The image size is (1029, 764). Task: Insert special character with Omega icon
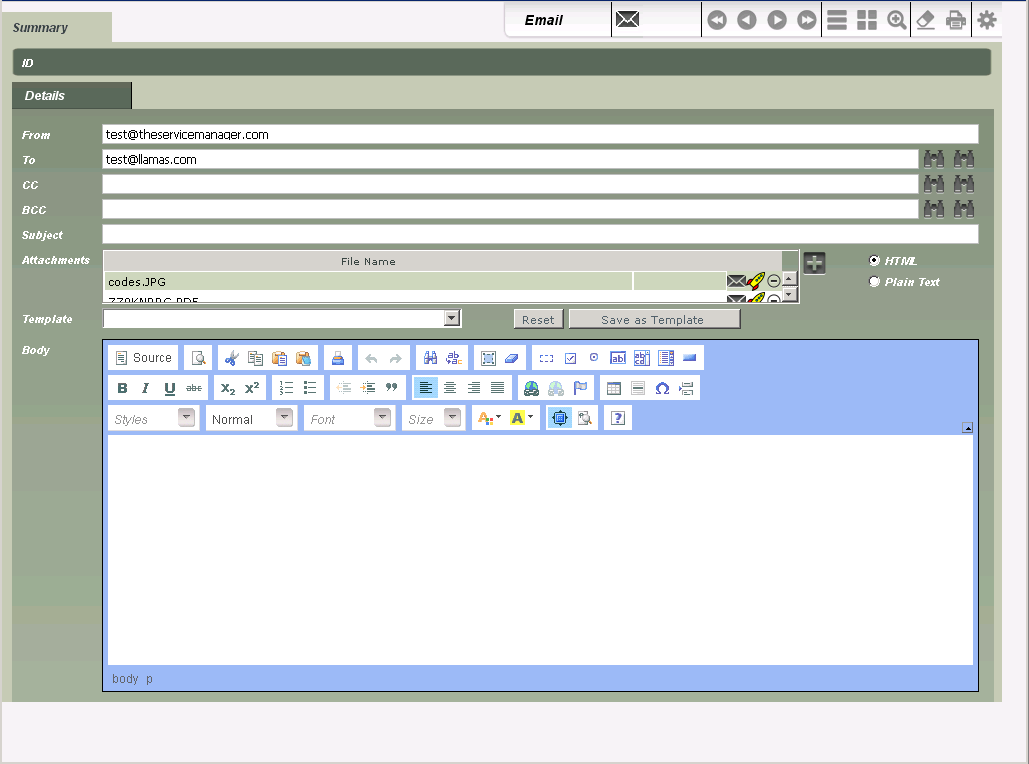tap(662, 388)
